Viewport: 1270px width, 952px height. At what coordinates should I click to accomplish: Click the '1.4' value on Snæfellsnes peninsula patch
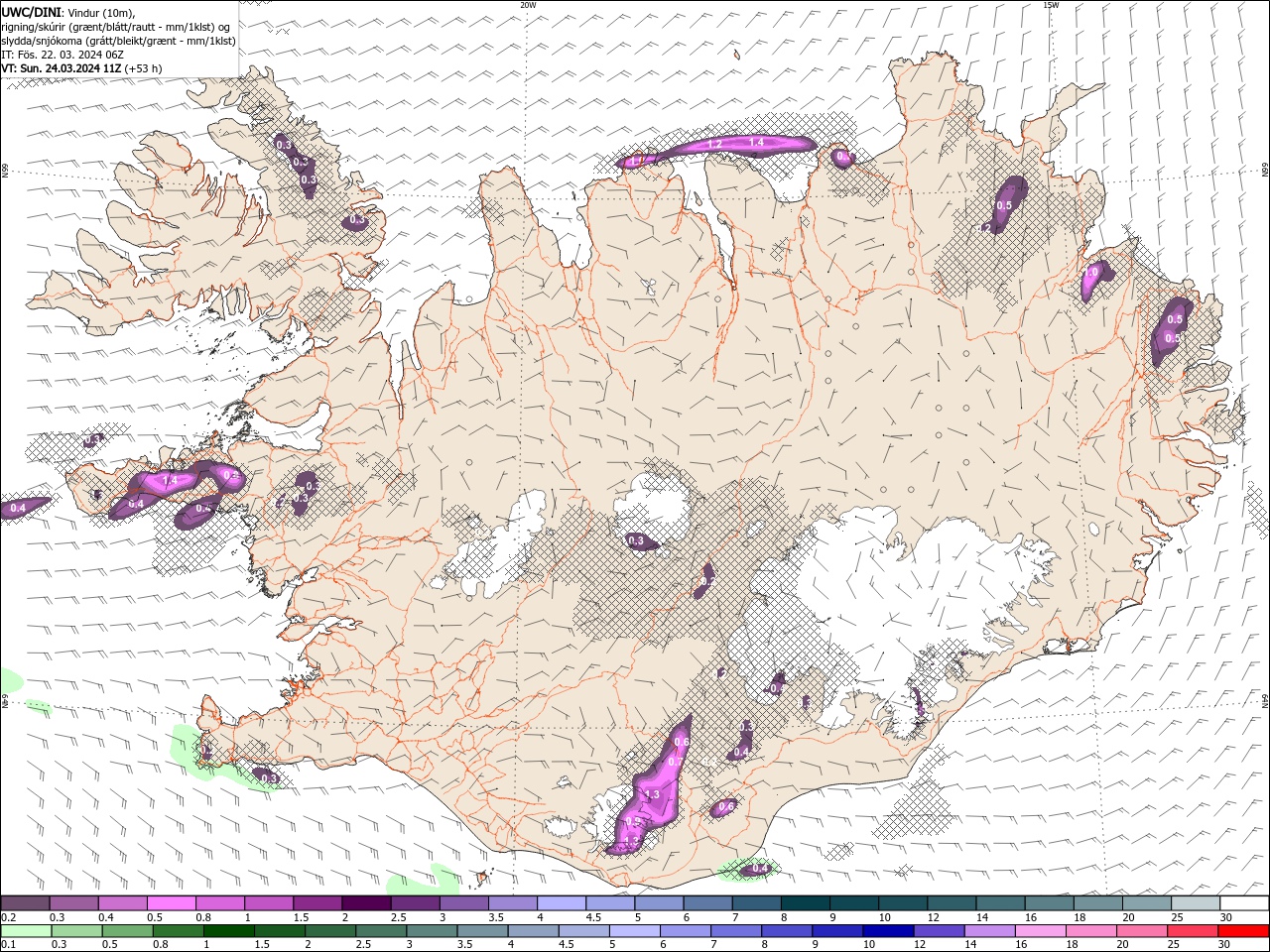pyautogui.click(x=170, y=481)
